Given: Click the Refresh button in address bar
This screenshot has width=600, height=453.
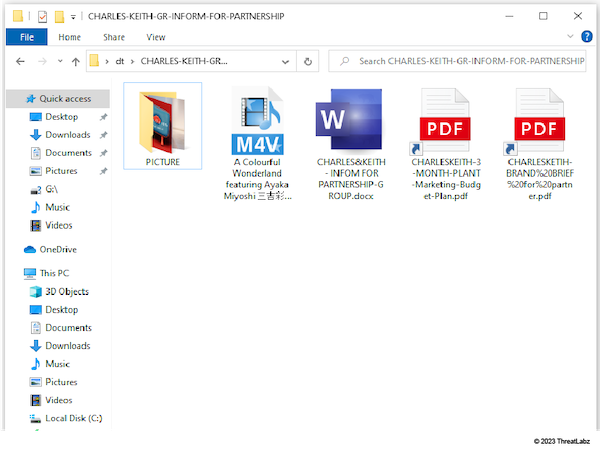Looking at the screenshot, I should click(309, 61).
